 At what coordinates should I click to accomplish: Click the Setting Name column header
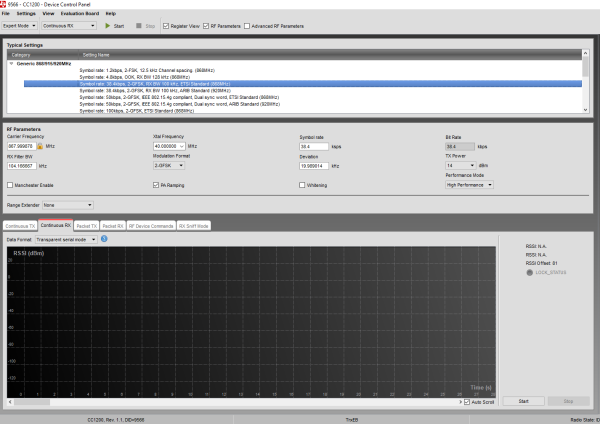330,55
